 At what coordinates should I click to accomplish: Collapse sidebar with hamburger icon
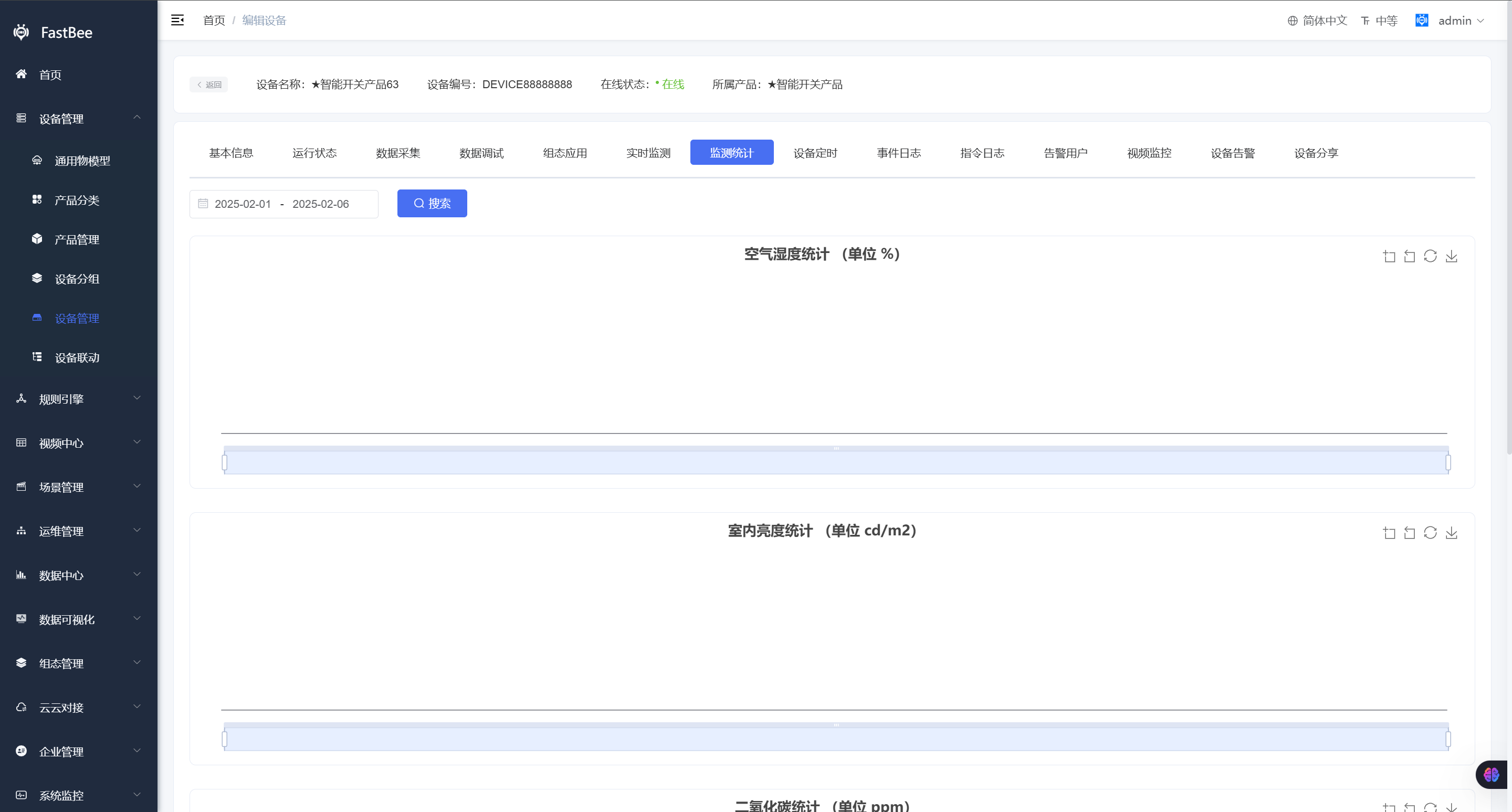pos(177,20)
